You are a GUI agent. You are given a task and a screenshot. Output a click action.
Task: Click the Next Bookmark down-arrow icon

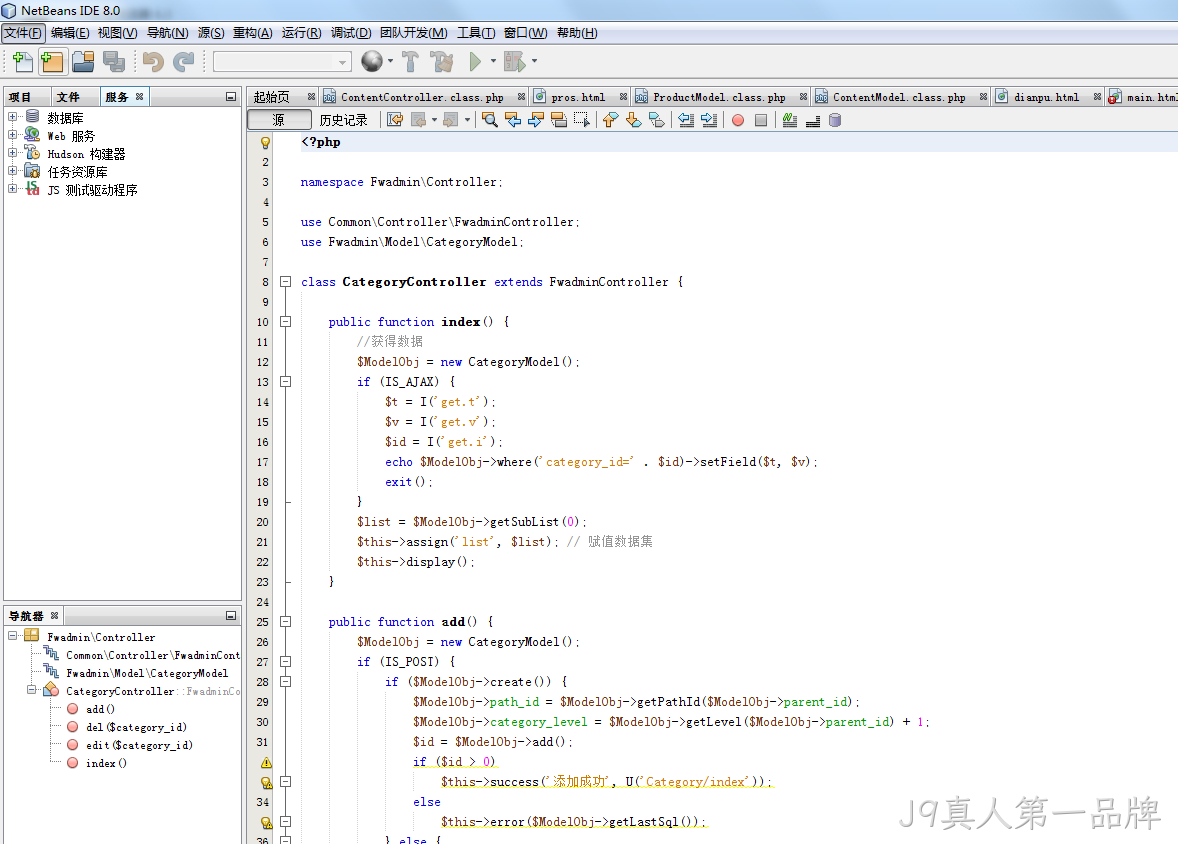click(x=633, y=119)
